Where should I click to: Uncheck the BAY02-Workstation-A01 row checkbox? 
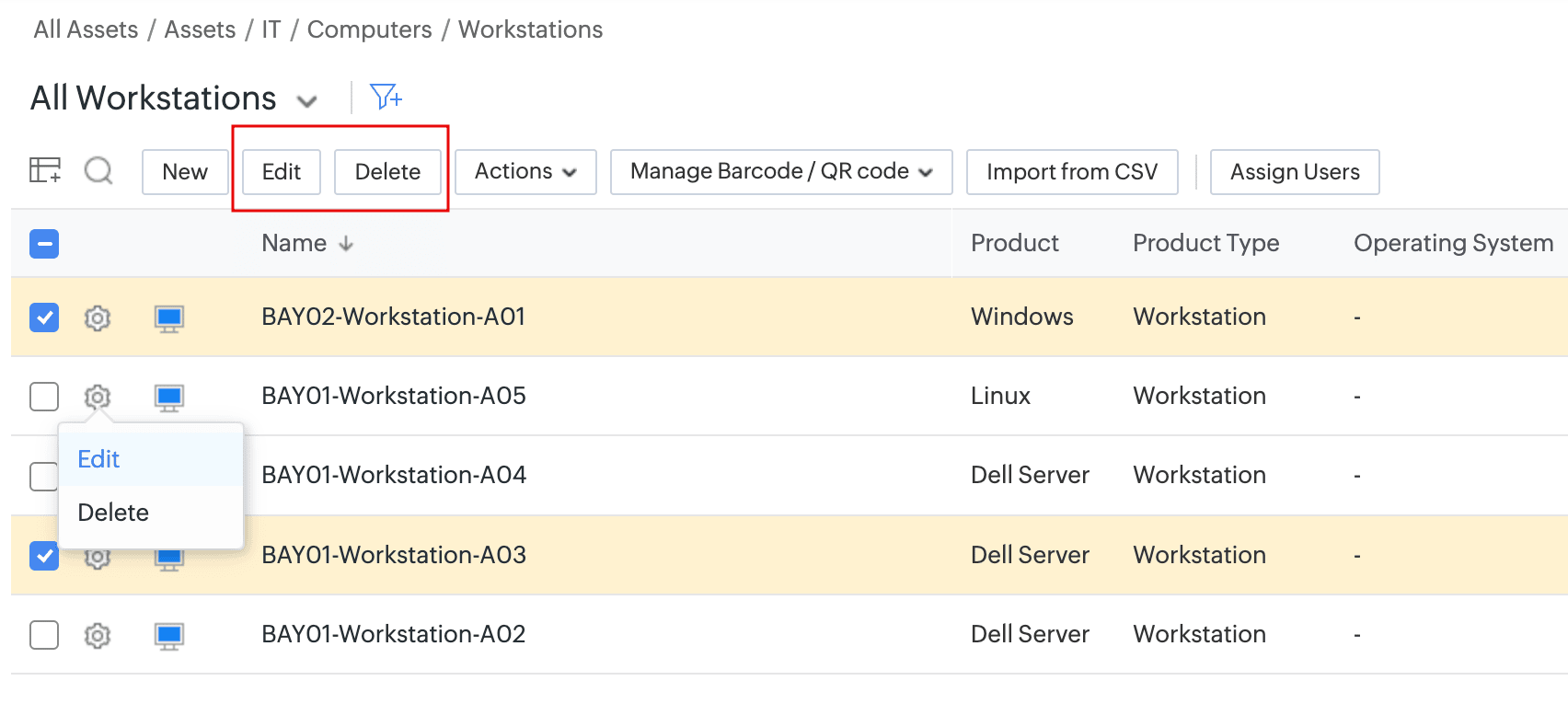click(x=44, y=317)
